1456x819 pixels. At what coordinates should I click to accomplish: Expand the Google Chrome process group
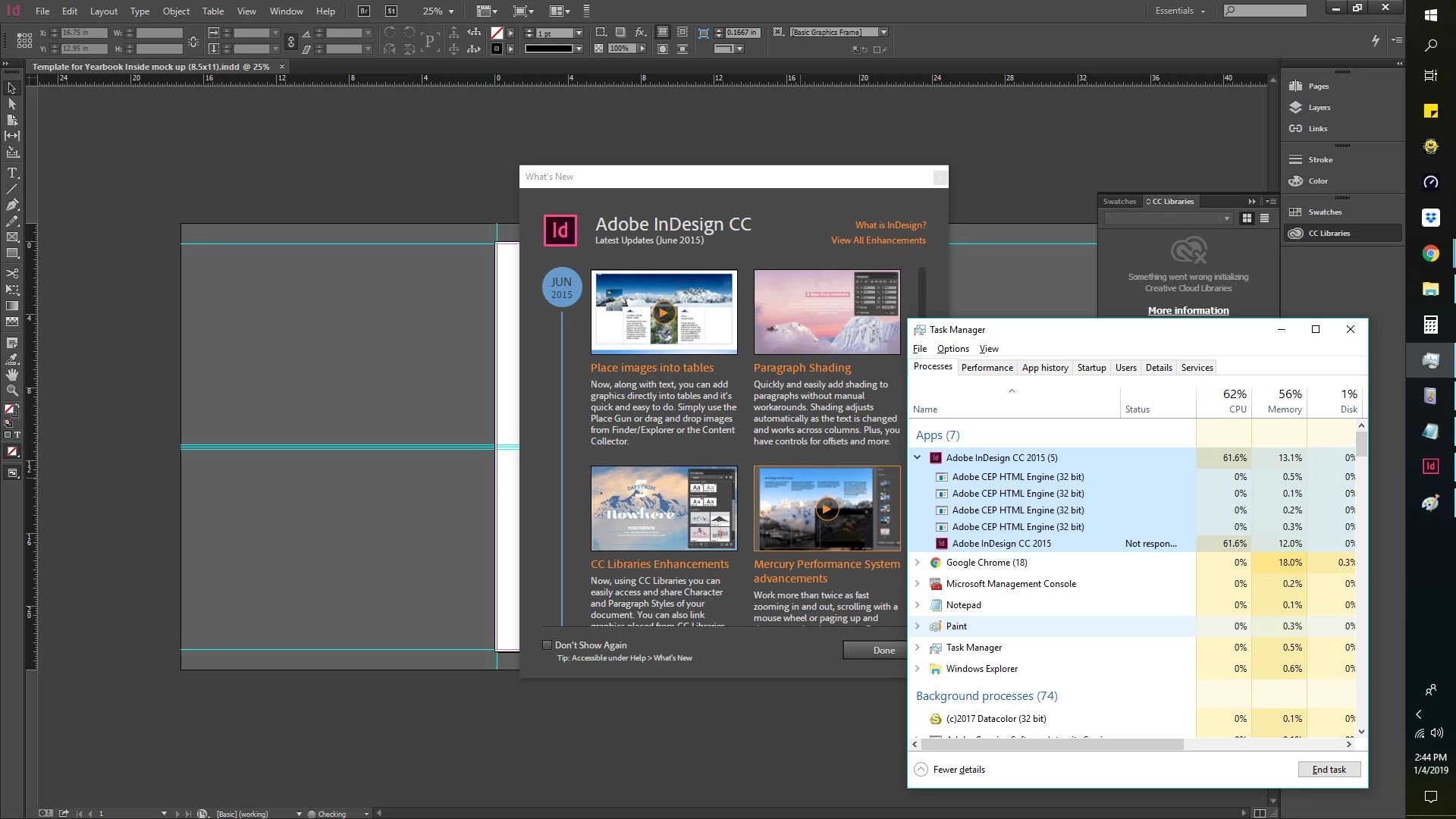coord(917,563)
